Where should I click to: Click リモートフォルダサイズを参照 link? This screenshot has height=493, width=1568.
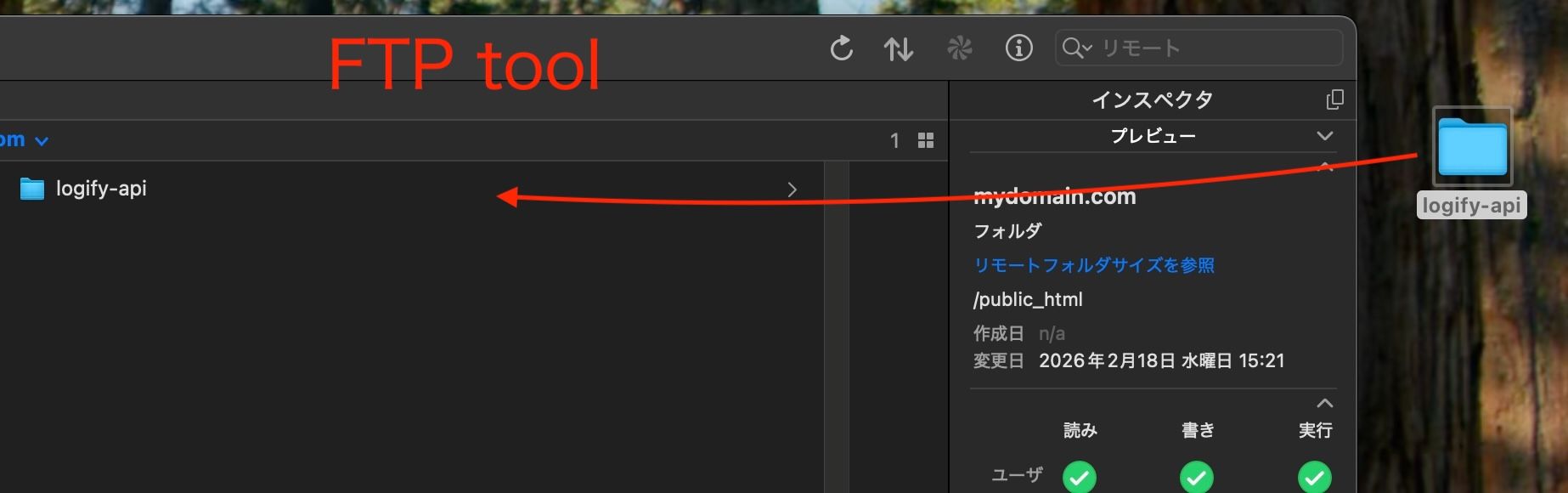1093,265
